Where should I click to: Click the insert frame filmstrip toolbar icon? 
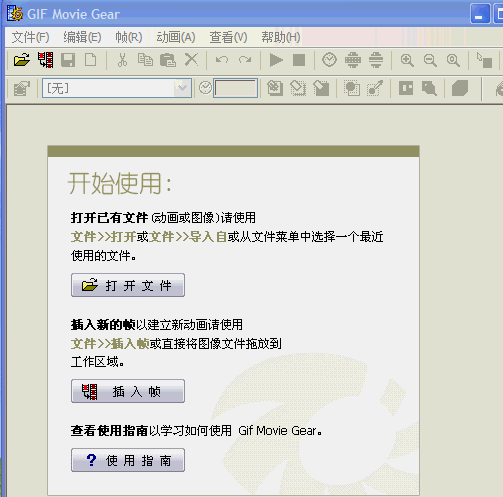coord(45,60)
